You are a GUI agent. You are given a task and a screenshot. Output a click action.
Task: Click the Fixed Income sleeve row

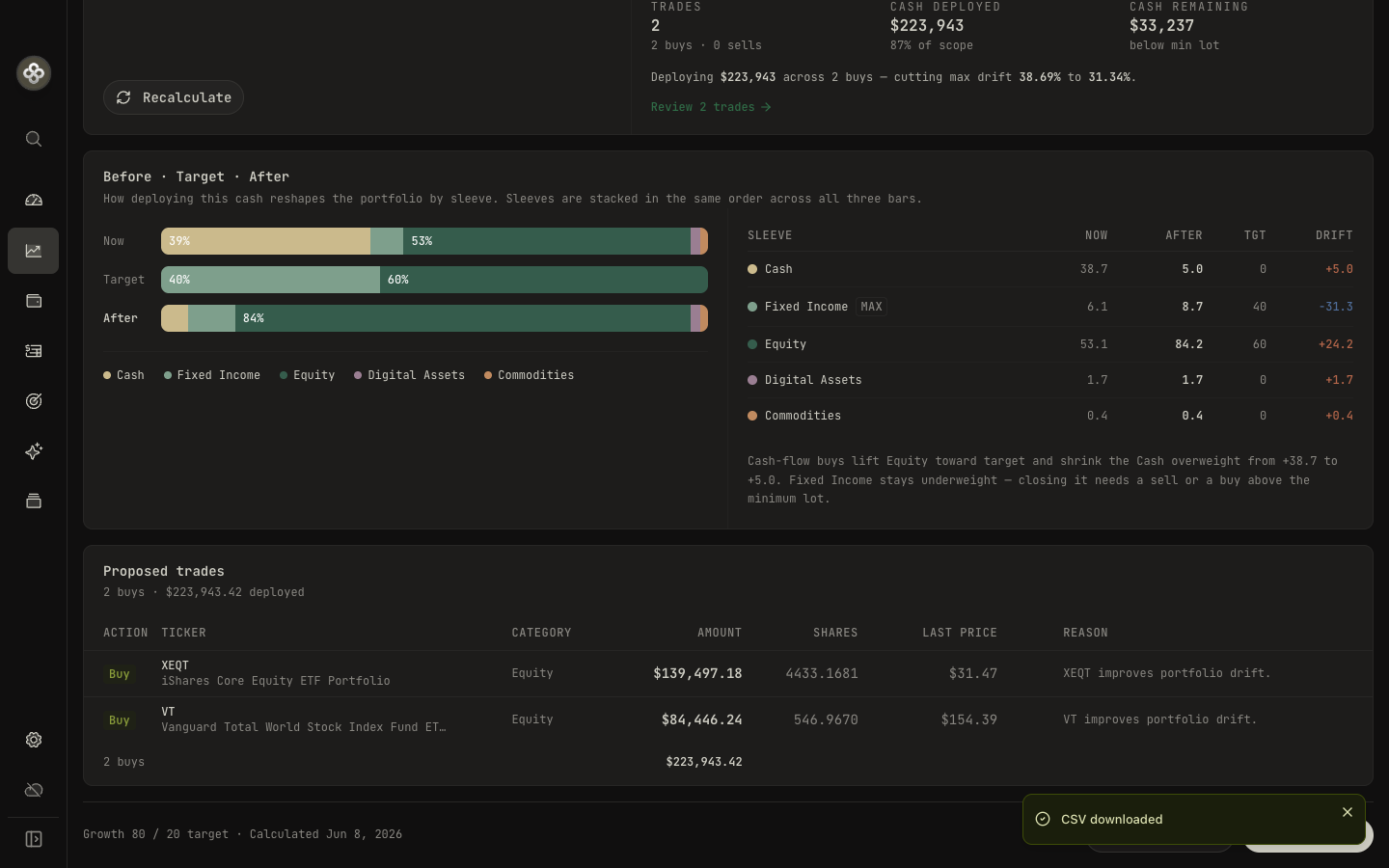pyautogui.click(x=1049, y=307)
